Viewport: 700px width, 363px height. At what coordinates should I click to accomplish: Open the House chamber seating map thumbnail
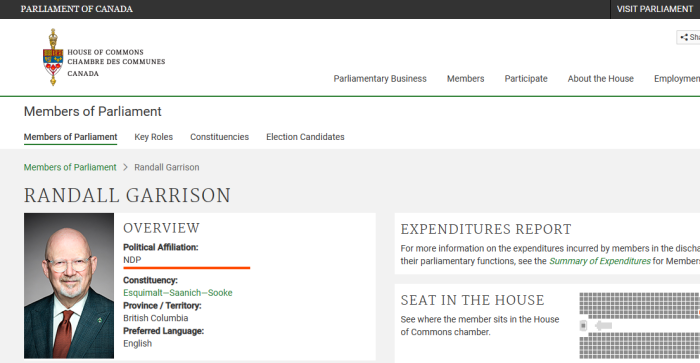pos(639,326)
